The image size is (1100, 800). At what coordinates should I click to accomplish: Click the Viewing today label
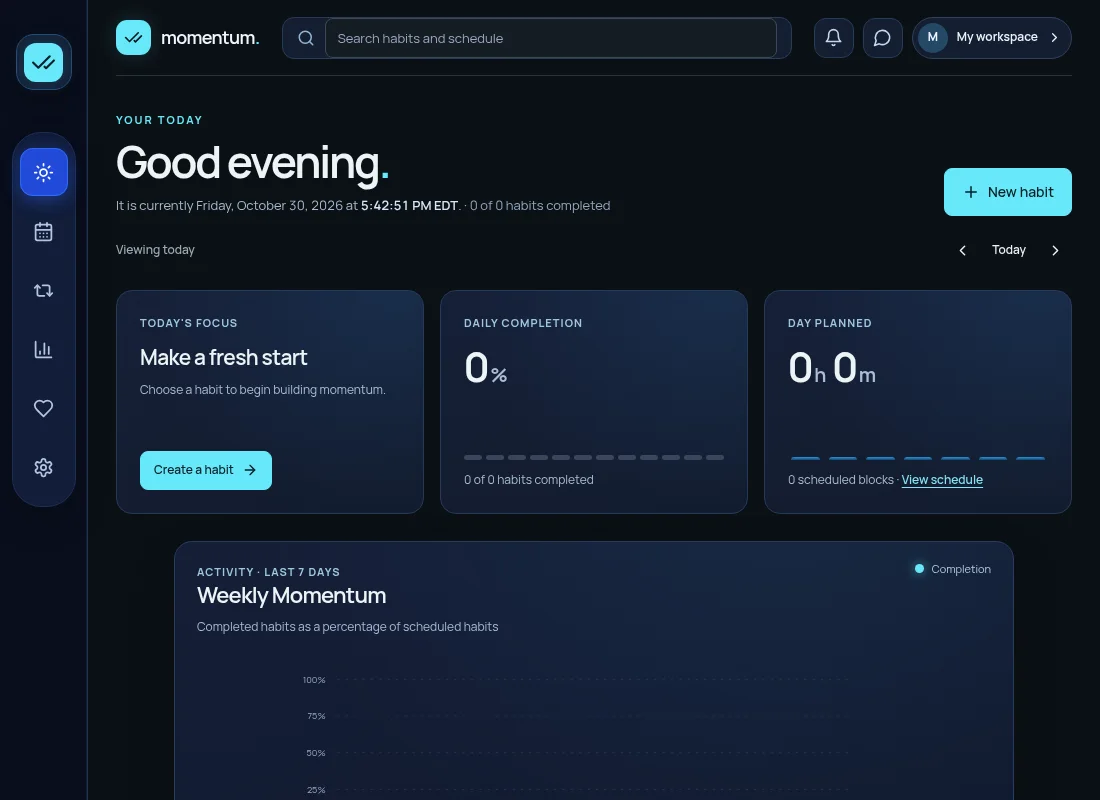[155, 250]
